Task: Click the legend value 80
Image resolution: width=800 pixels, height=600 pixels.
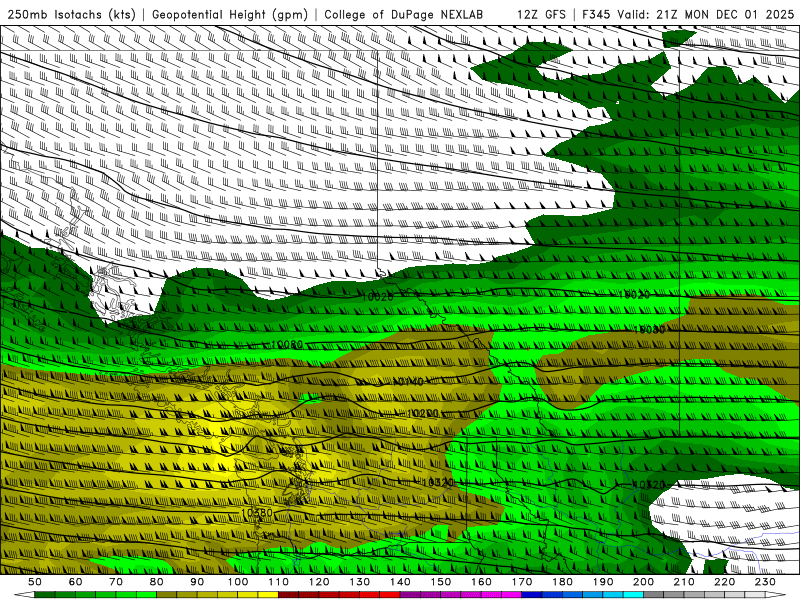Action: (157, 582)
